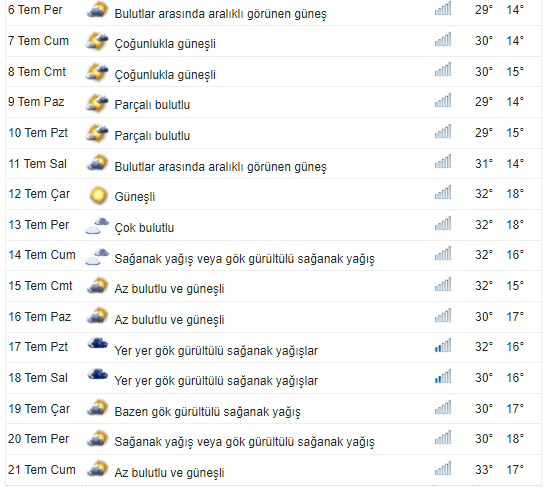
Task: Select the date text '21 Tem Cum'
Action: tap(42, 470)
